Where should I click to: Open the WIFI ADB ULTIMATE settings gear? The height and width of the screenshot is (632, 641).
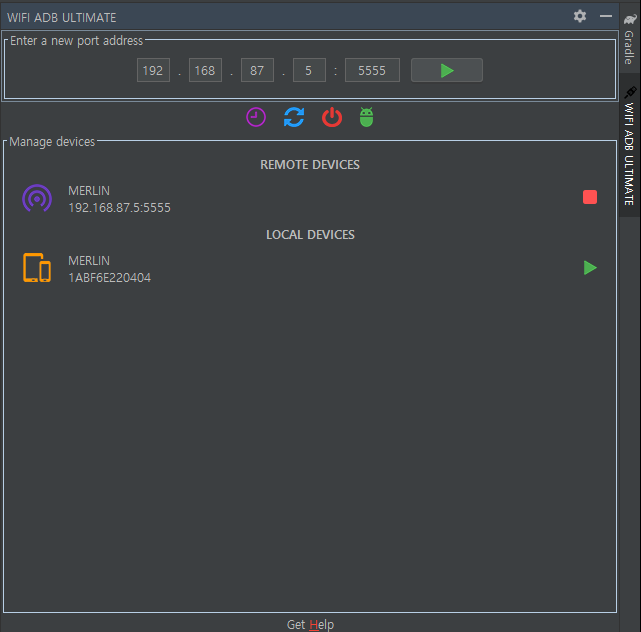pyautogui.click(x=580, y=16)
